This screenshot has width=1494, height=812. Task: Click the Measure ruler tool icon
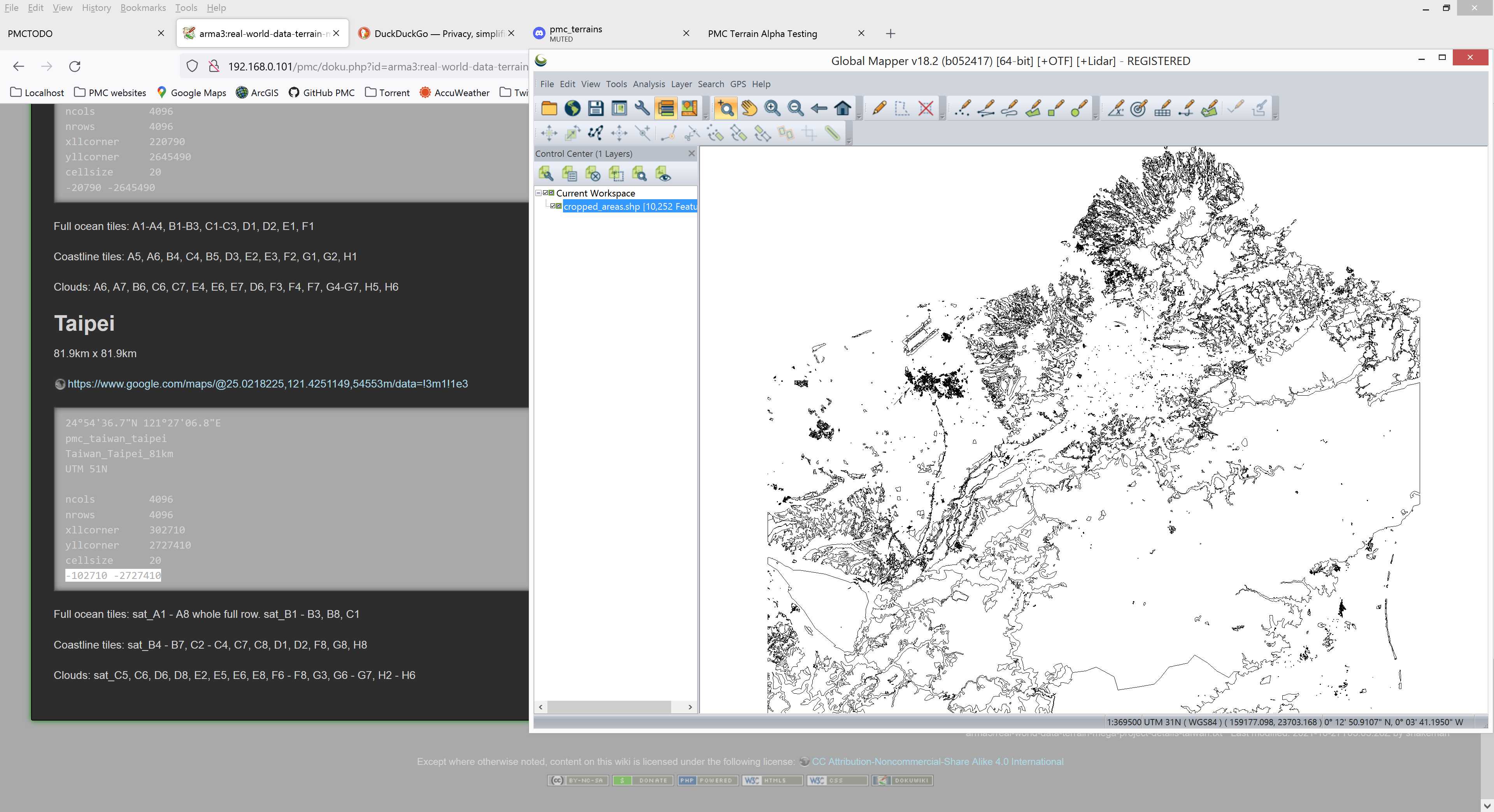[x=832, y=133]
